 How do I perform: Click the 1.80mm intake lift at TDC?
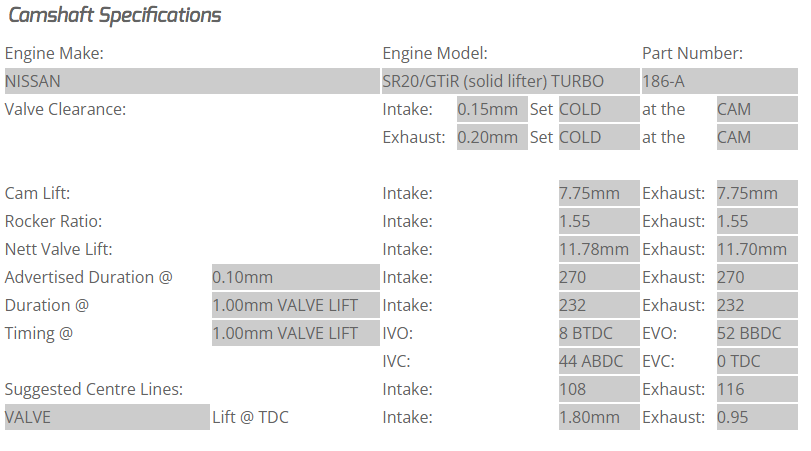(x=598, y=417)
